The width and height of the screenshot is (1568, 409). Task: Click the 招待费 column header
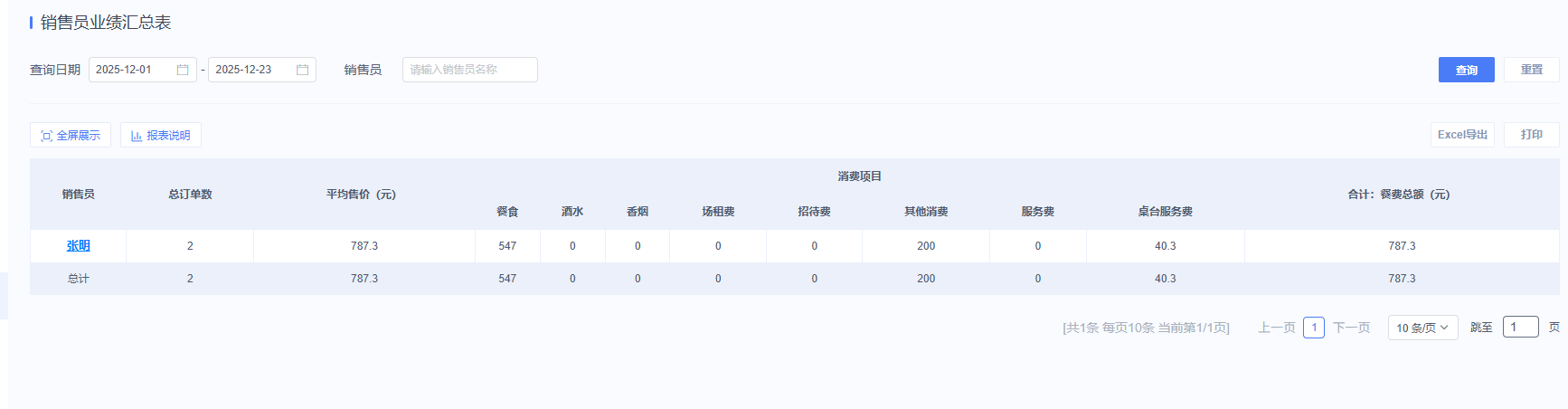click(x=814, y=212)
